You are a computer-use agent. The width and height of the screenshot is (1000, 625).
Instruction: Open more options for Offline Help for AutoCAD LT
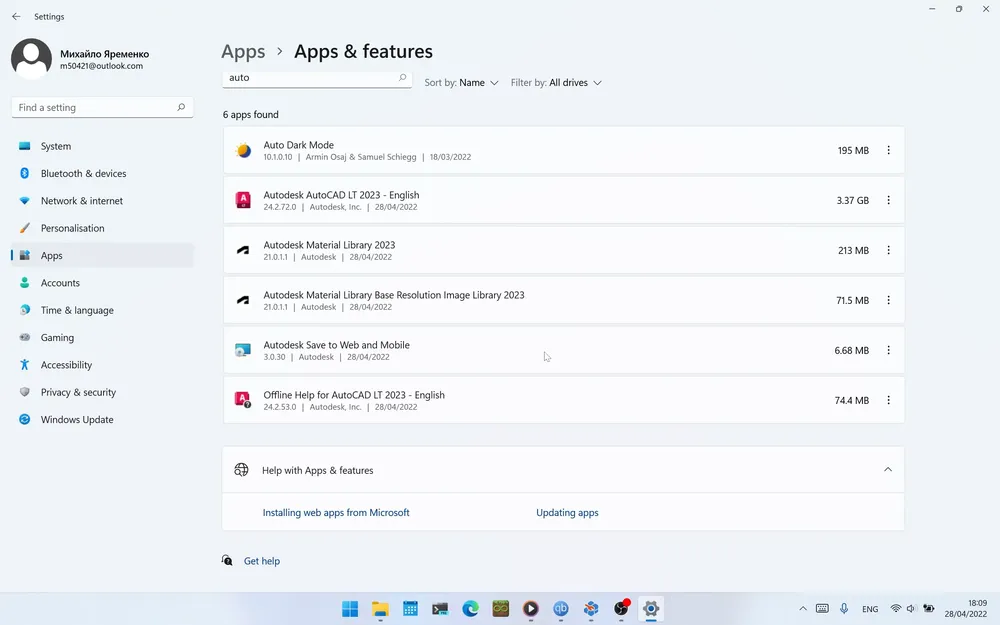tap(888, 401)
